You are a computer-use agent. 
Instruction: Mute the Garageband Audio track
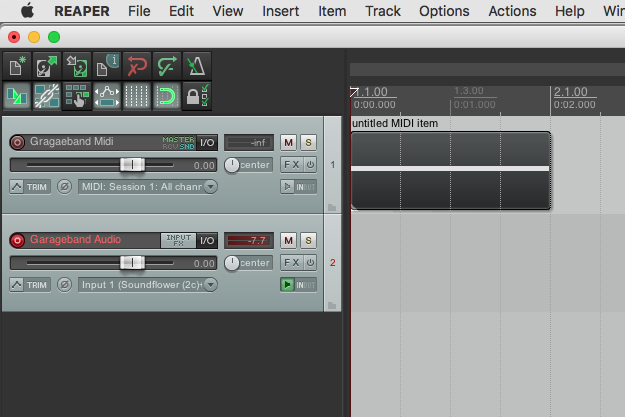[288, 240]
